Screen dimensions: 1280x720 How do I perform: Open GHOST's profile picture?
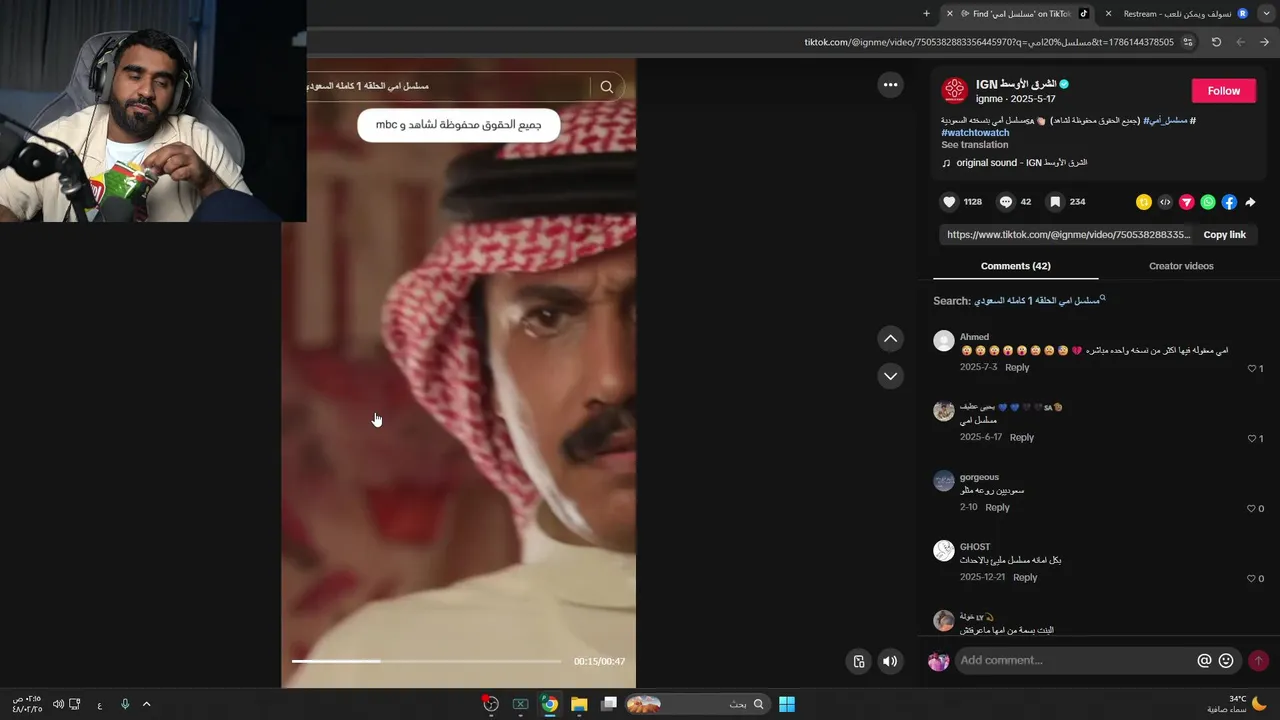click(944, 551)
